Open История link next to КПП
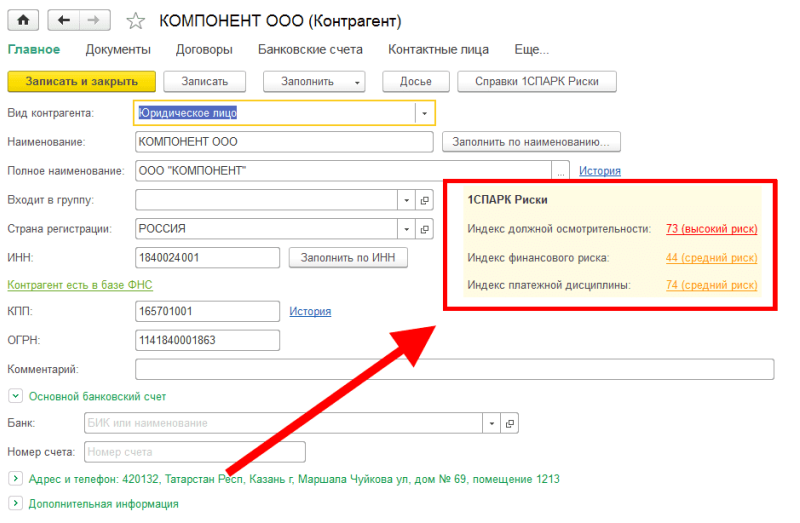Image resolution: width=800 pixels, height=523 pixels. click(x=310, y=311)
